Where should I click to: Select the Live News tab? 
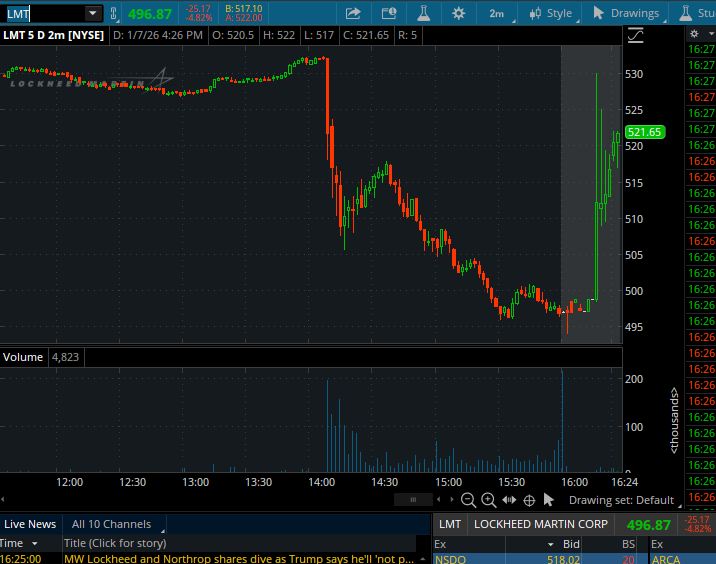click(x=30, y=524)
